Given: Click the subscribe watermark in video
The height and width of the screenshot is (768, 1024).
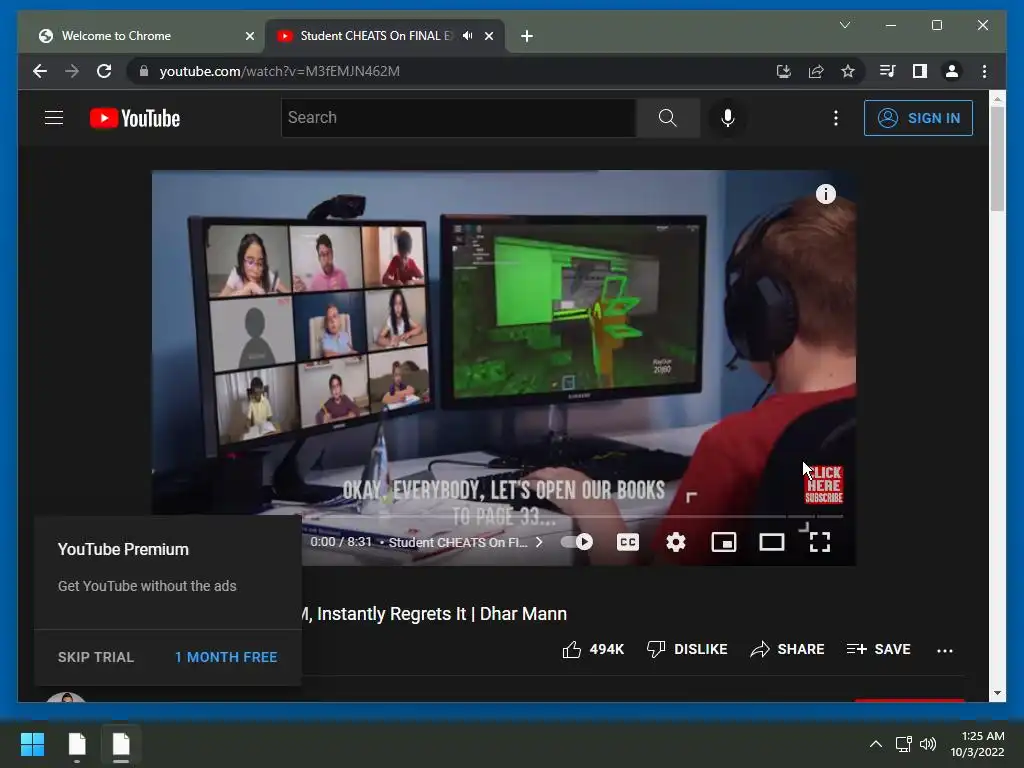Looking at the screenshot, I should 824,484.
